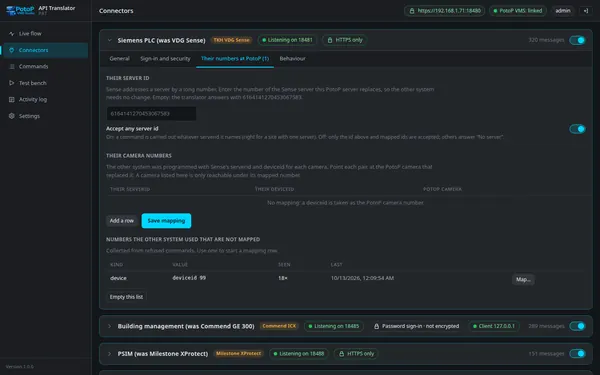This screenshot has height=375, width=600.
Task: Click the 18× seen count cell
Action: pyautogui.click(x=283, y=278)
